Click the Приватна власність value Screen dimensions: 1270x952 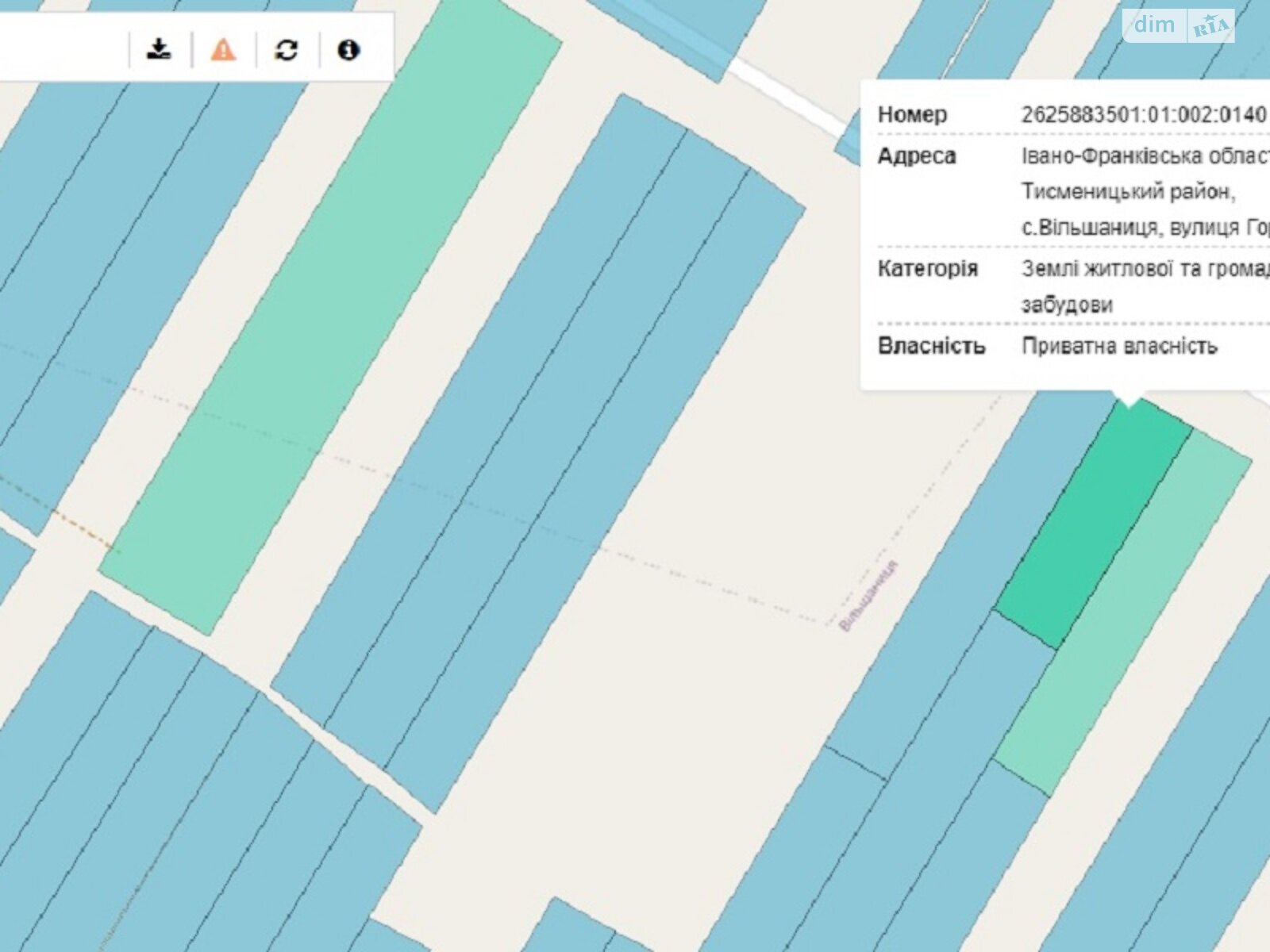[x=1119, y=346]
